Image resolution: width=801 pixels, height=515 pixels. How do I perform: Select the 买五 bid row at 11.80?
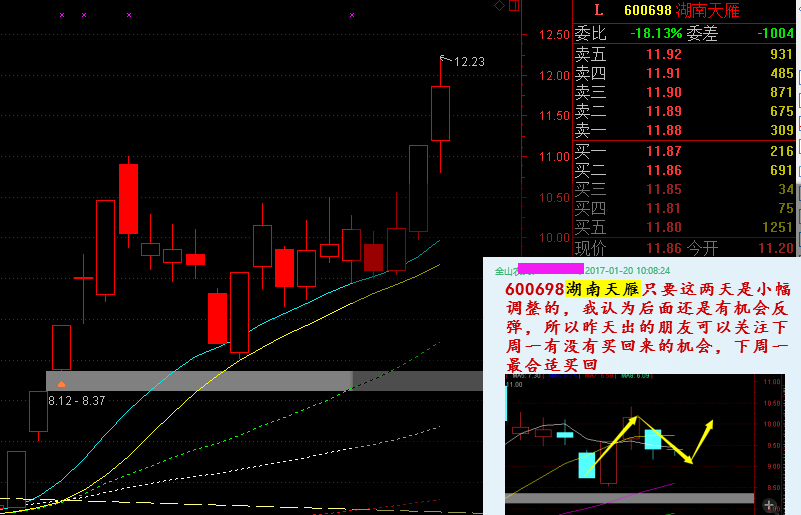(686, 227)
